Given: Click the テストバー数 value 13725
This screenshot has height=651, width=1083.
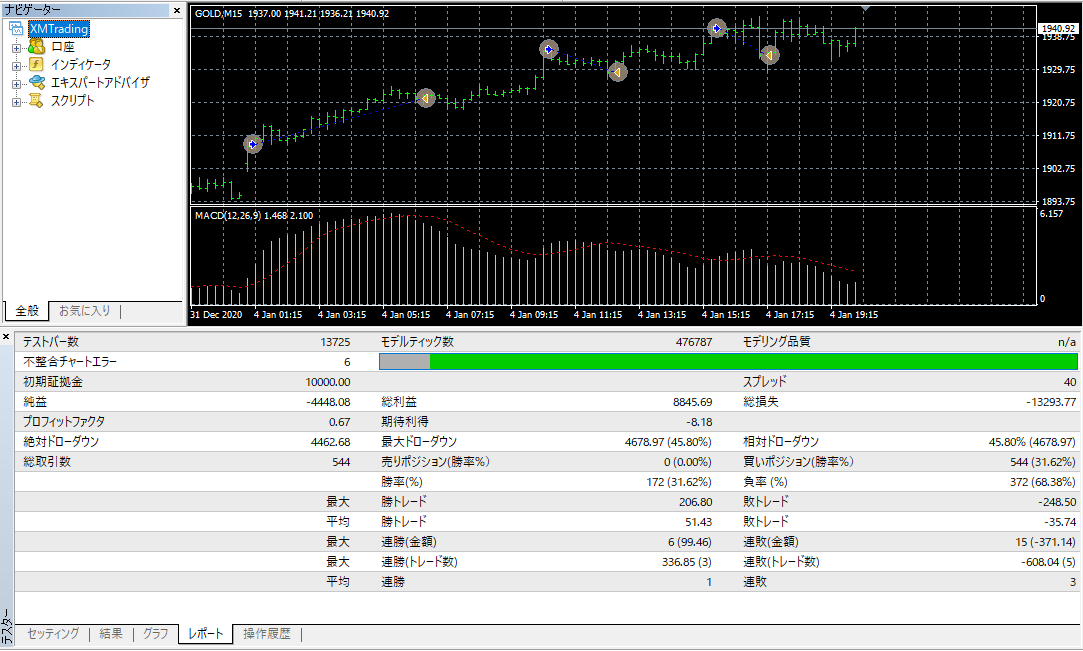Looking at the screenshot, I should [x=336, y=342].
